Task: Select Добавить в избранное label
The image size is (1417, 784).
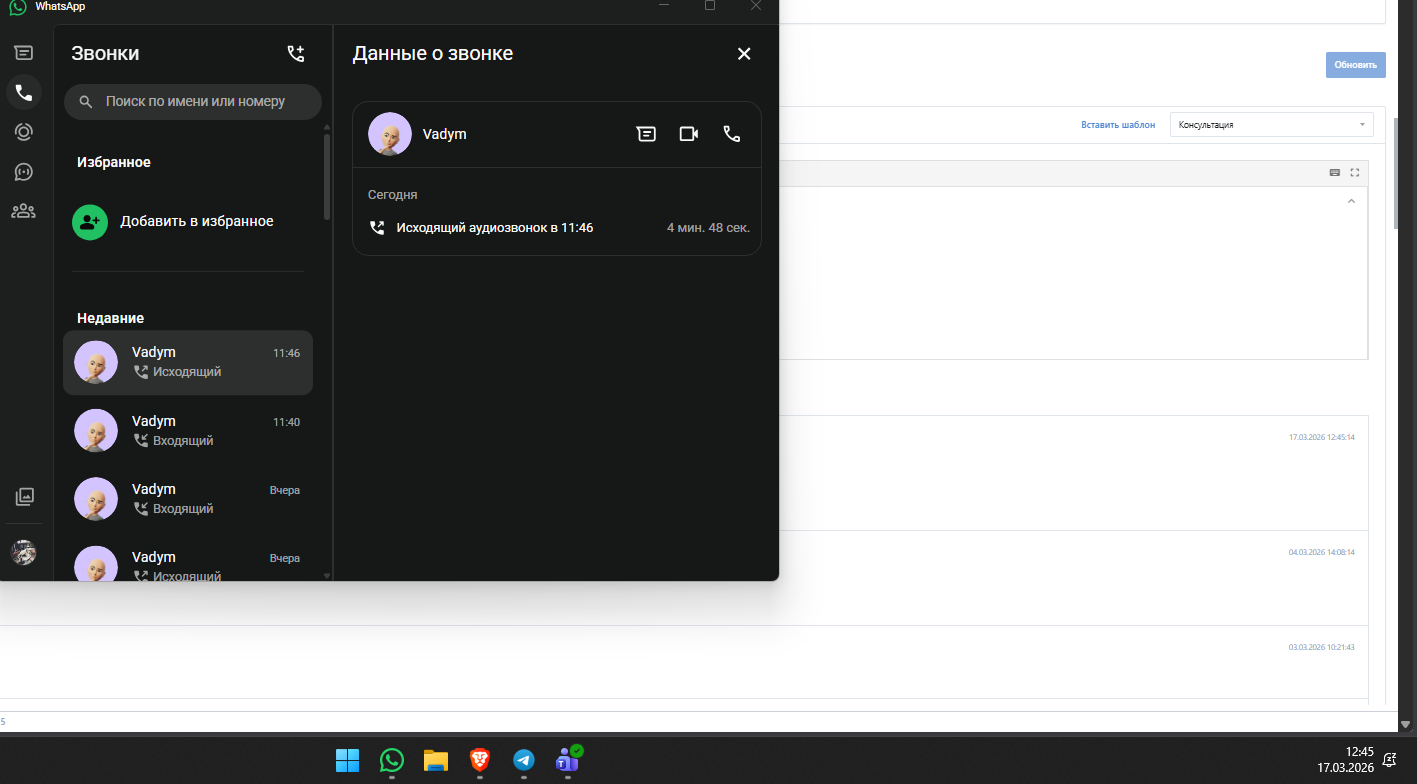Action: tap(197, 221)
